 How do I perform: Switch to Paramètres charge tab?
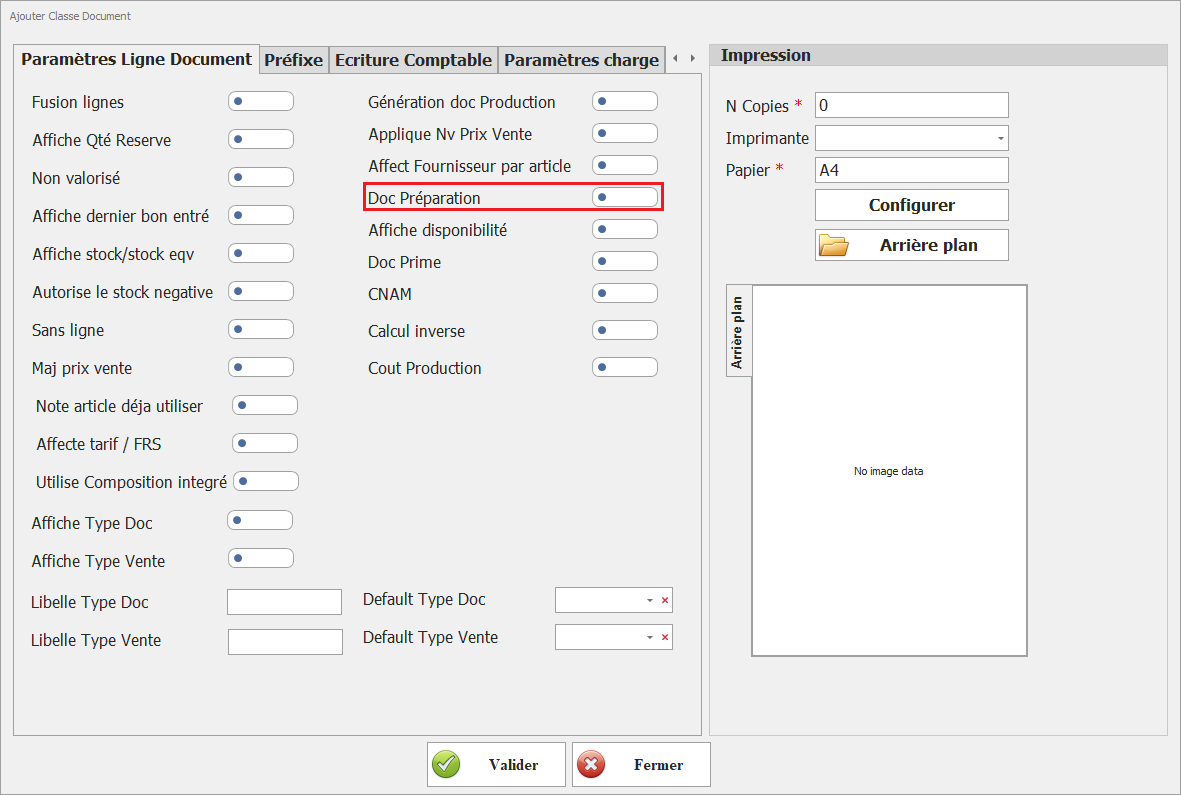(581, 60)
